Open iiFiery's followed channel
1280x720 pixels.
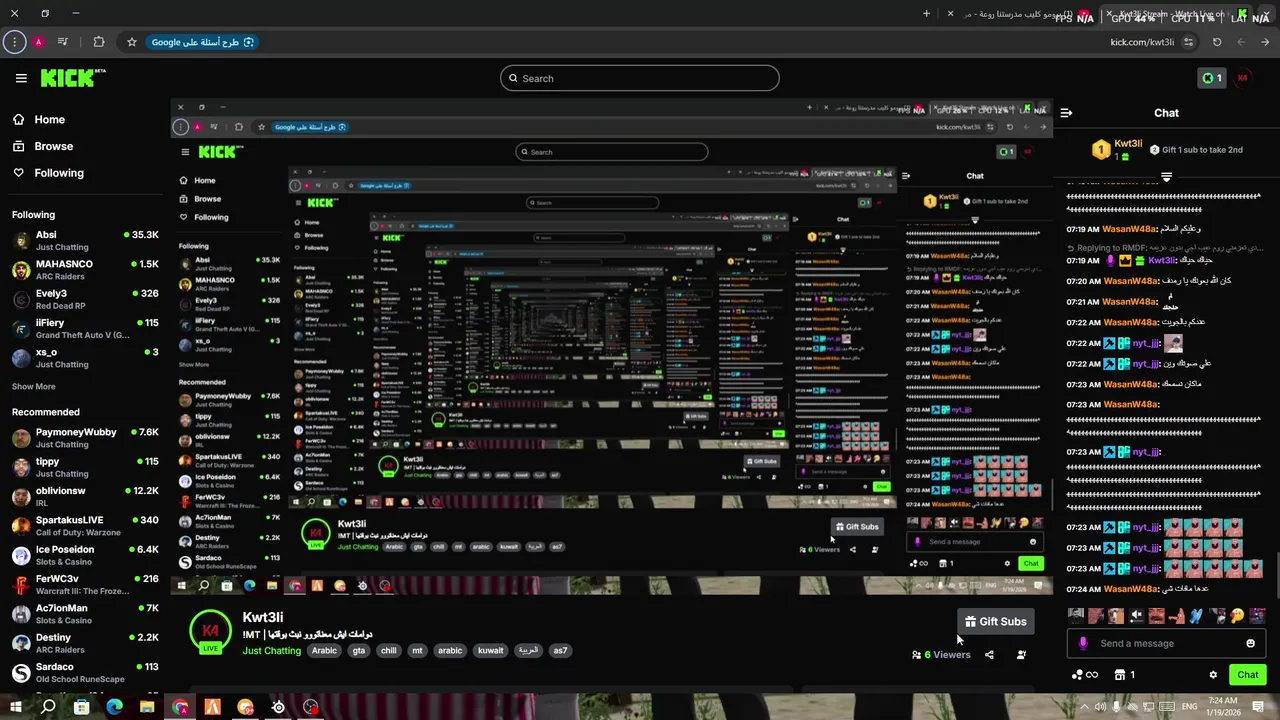coord(85,329)
